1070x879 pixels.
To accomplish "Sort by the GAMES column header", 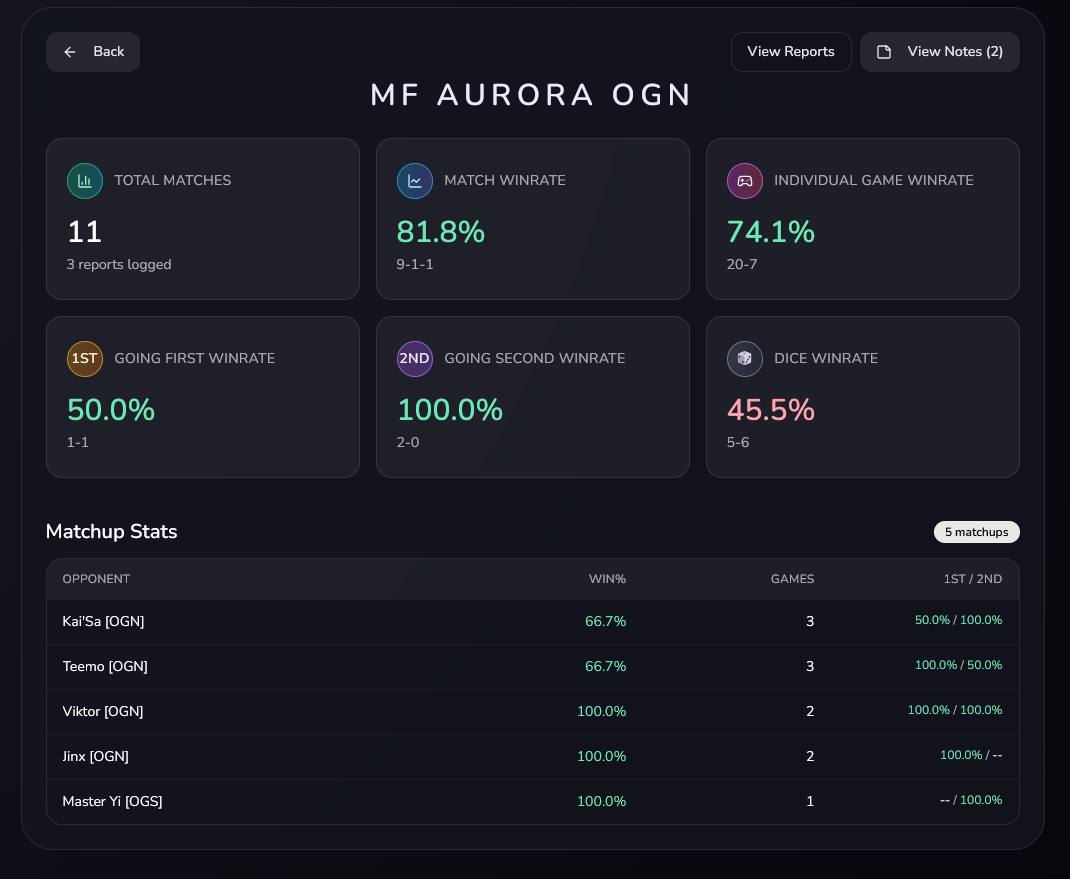I will coord(792,578).
